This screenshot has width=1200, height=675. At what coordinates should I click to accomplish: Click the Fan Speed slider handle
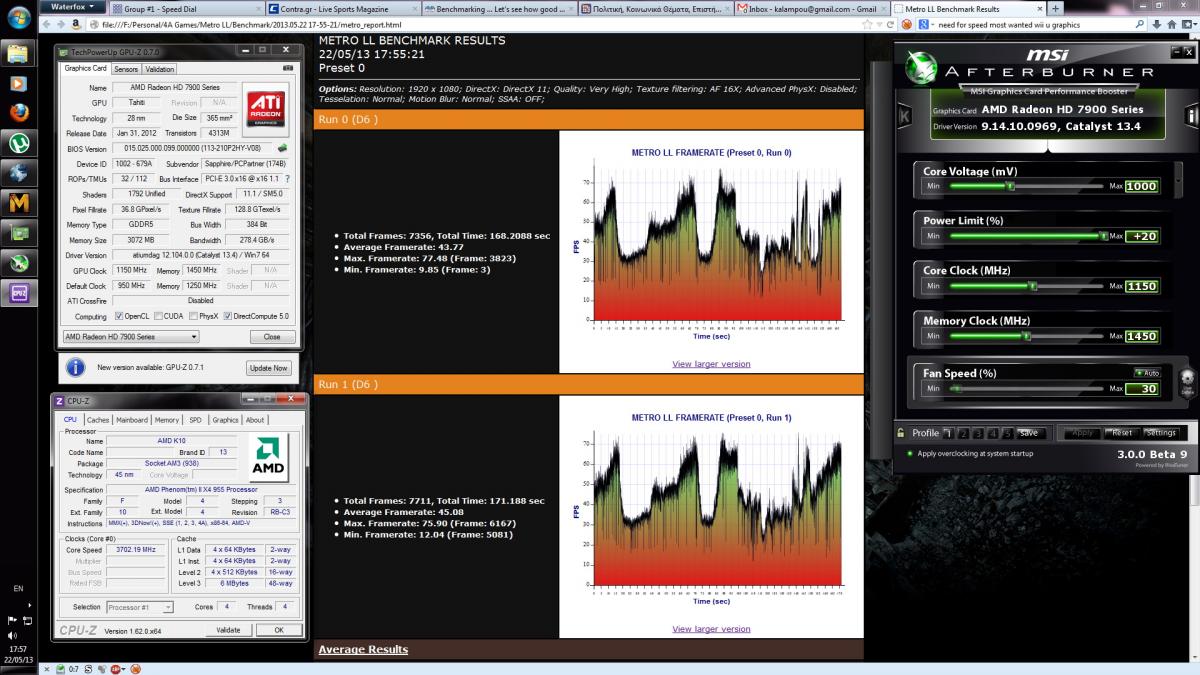959,389
